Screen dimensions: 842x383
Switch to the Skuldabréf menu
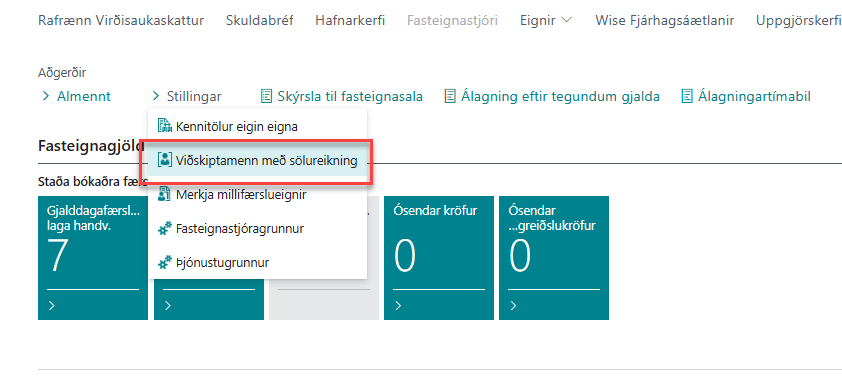coord(259,21)
